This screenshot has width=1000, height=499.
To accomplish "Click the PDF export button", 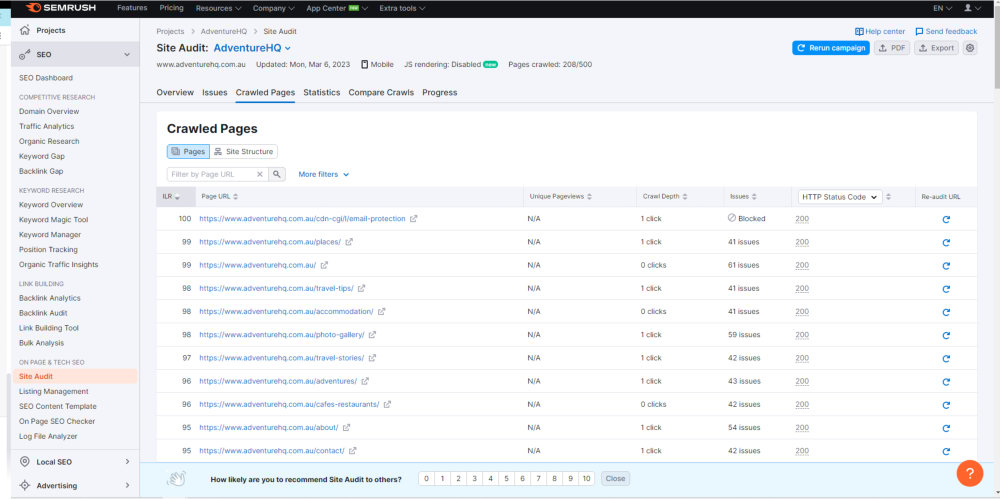I will click(892, 48).
